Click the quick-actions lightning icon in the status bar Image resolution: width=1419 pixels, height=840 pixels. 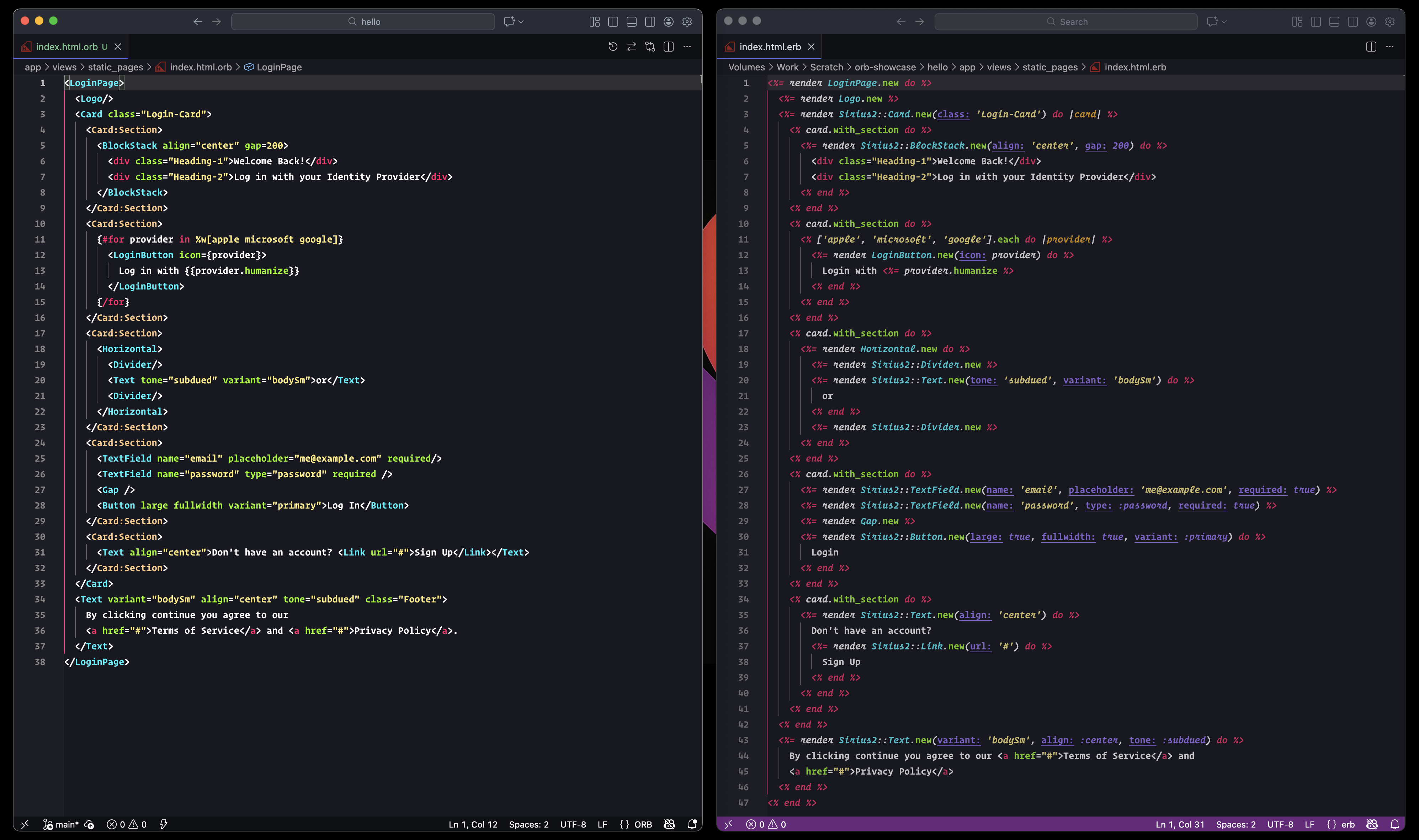164,824
